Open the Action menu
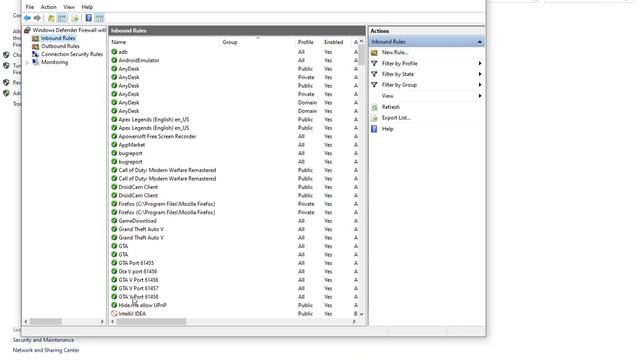 pyautogui.click(x=49, y=7)
